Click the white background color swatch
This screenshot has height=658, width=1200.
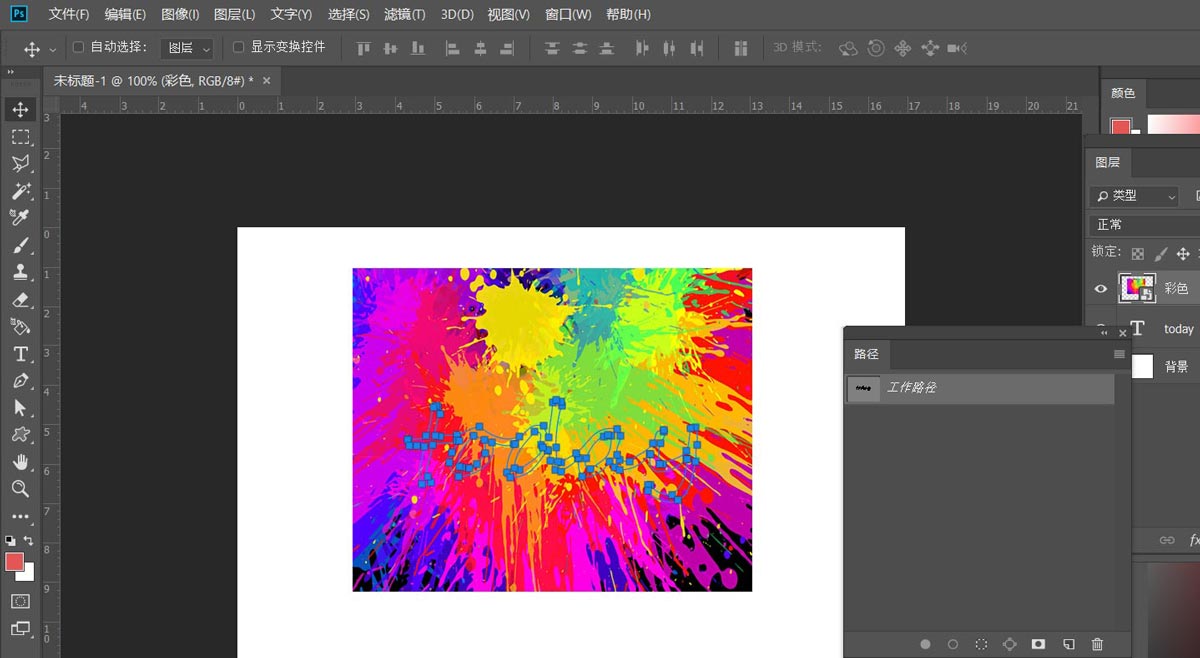pyautogui.click(x=27, y=573)
